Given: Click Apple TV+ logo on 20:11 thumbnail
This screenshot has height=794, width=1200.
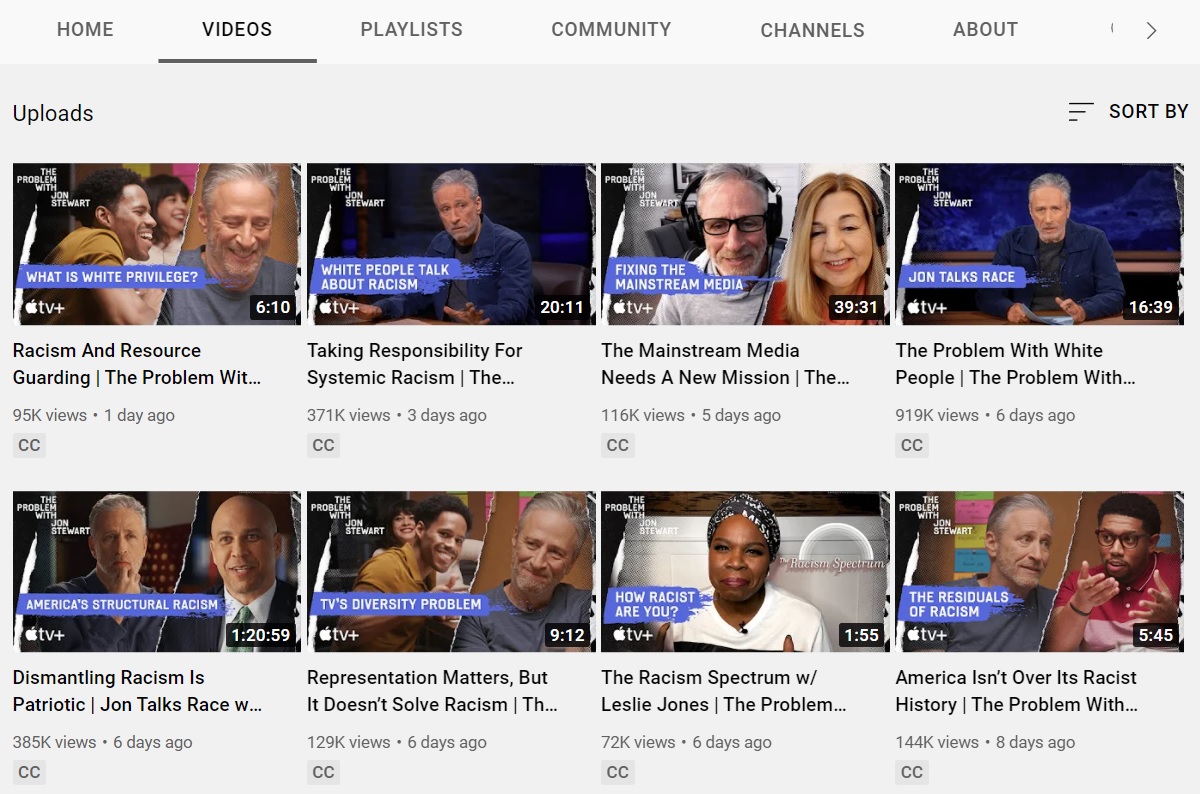Looking at the screenshot, I should point(338,307).
